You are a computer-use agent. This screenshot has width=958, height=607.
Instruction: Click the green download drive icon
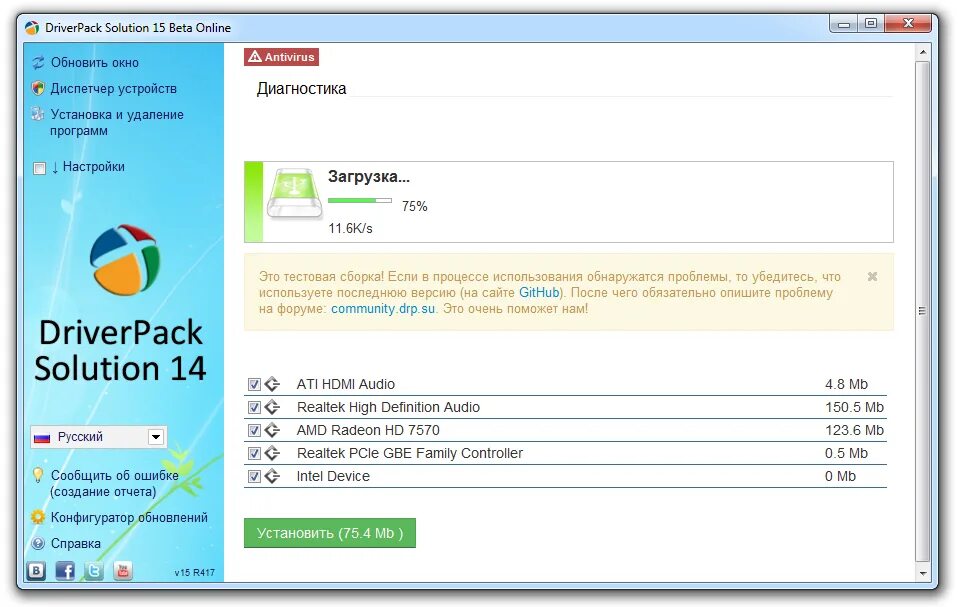tap(294, 194)
